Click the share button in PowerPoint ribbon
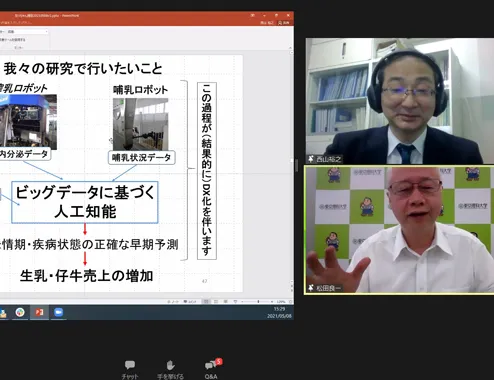 (x=284, y=23)
